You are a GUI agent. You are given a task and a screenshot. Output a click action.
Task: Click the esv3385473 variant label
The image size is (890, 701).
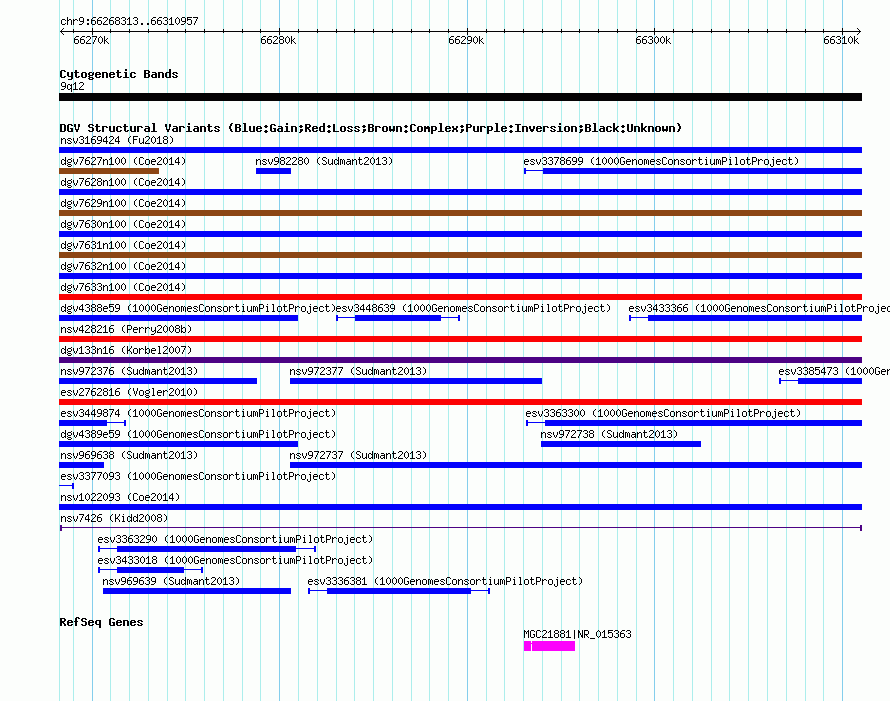coord(834,371)
